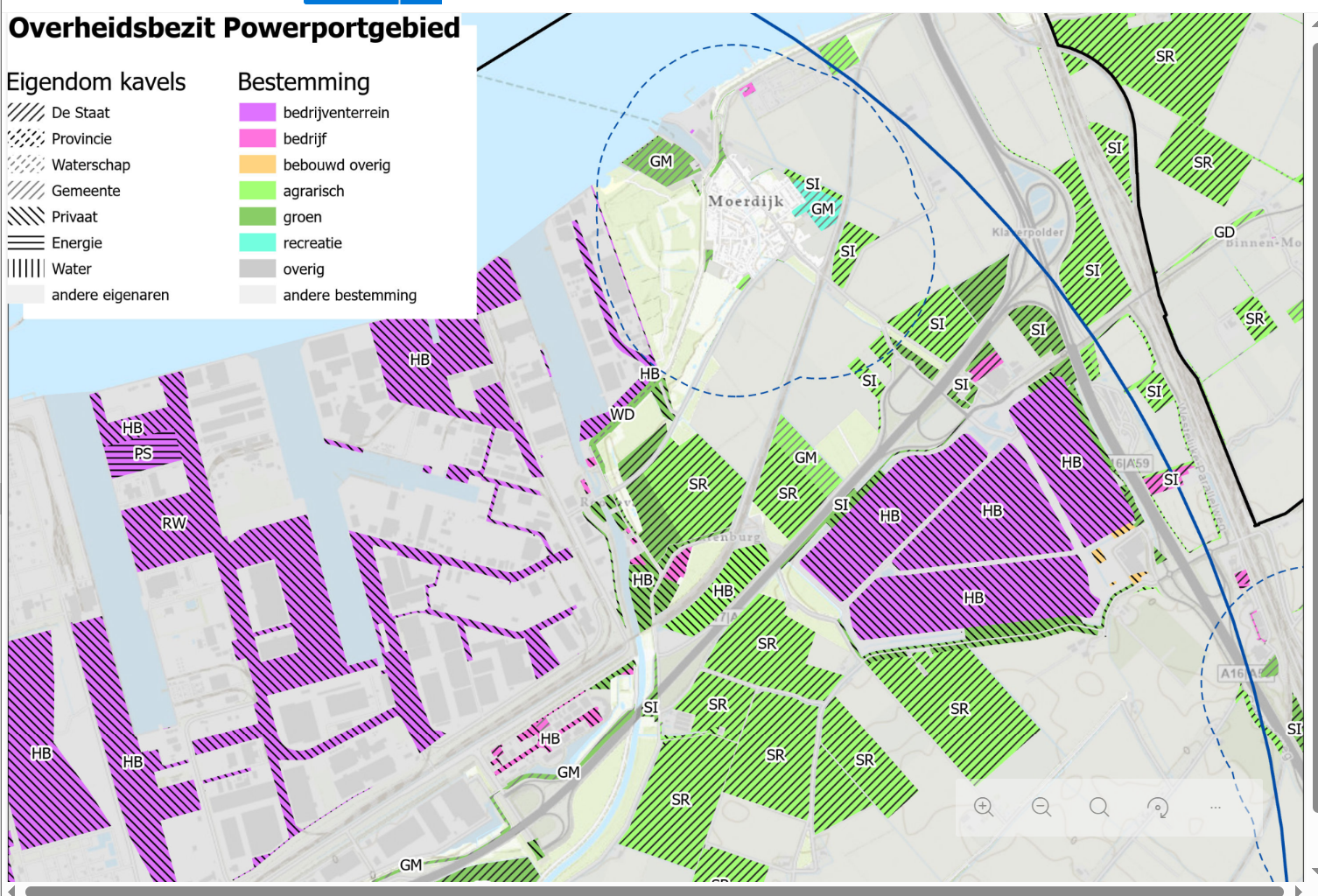Screen dimensions: 1318x896
Task: Rotate the view with the rotate icon
Action: 1157,807
